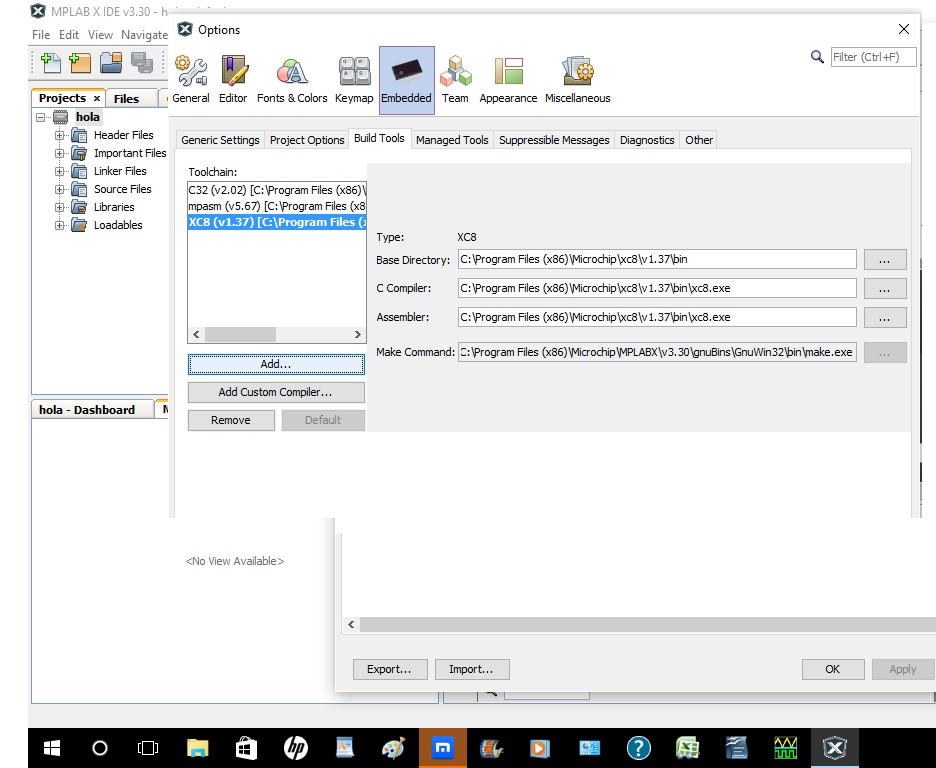Click the toolchain list horizontal scrollbar
Image resolution: width=936 pixels, height=768 pixels.
276,334
